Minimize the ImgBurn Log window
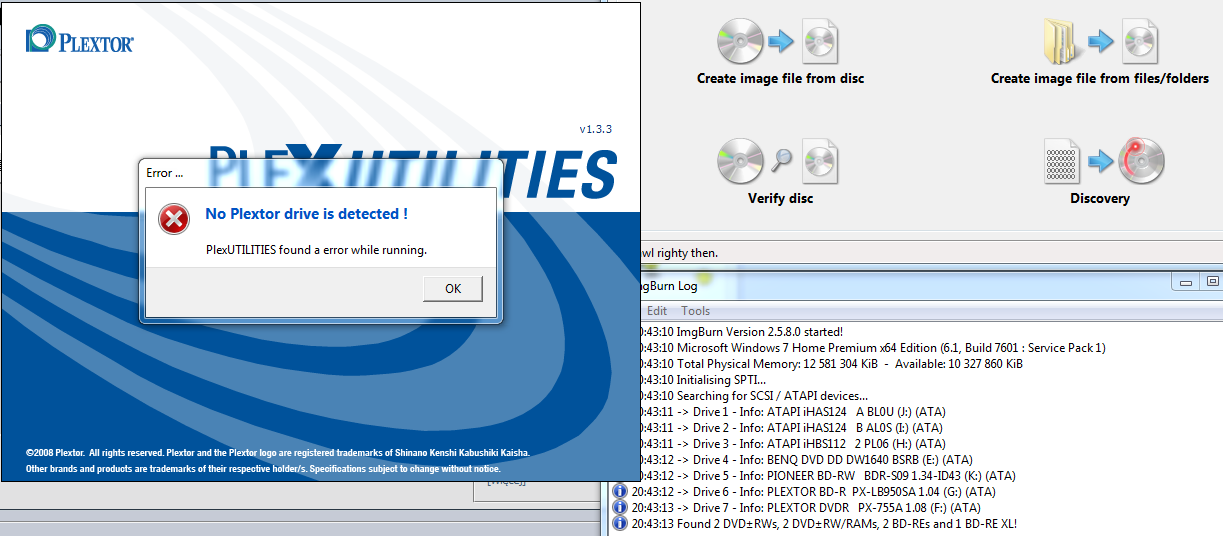This screenshot has height=536, width=1223. click(1188, 282)
